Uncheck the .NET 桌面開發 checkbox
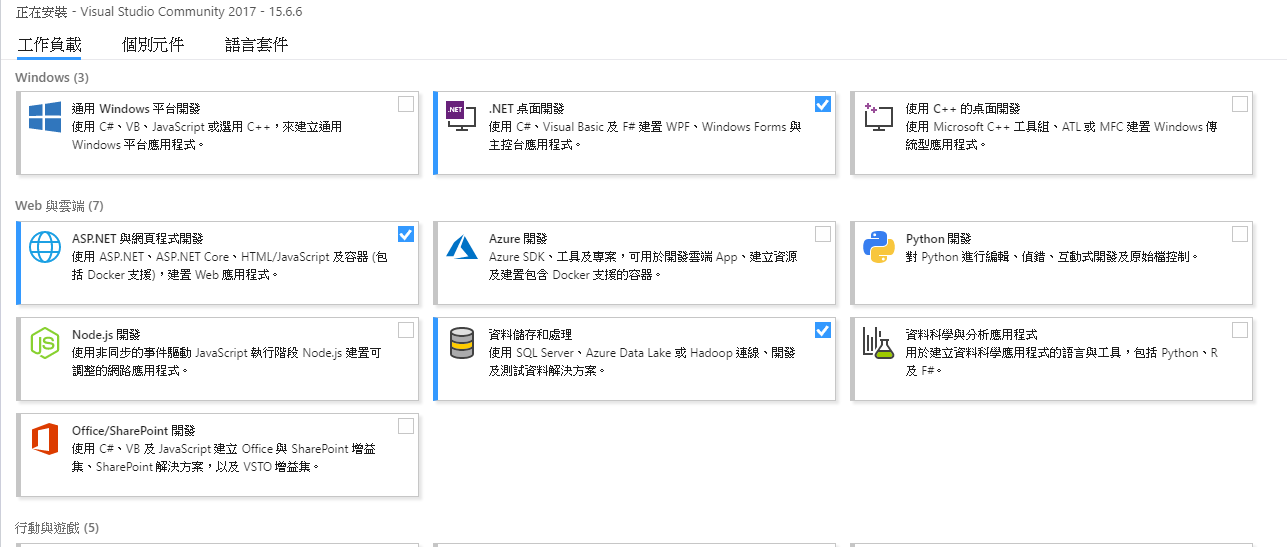1287x547 pixels. [x=823, y=104]
